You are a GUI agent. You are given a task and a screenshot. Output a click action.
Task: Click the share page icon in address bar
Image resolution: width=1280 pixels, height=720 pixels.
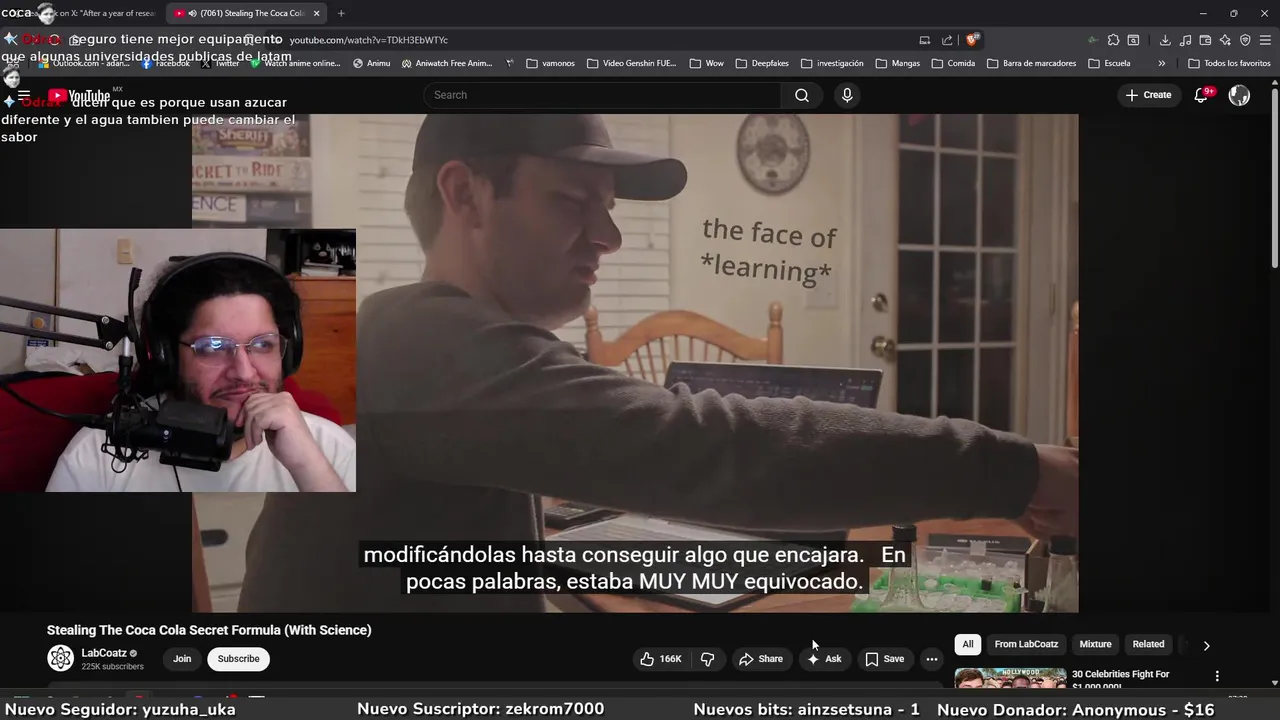point(947,40)
